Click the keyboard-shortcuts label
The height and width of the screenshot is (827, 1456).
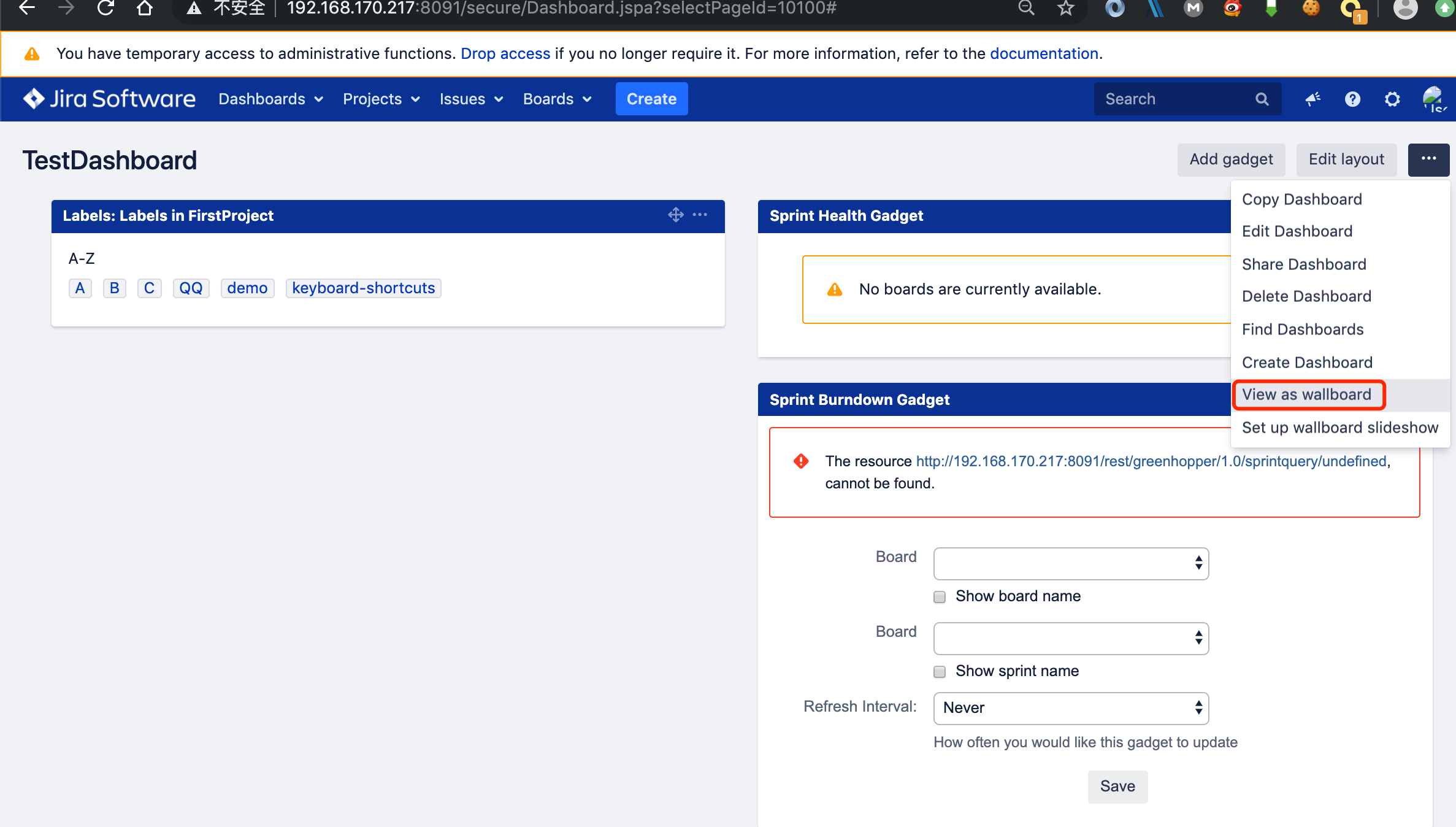(x=363, y=288)
